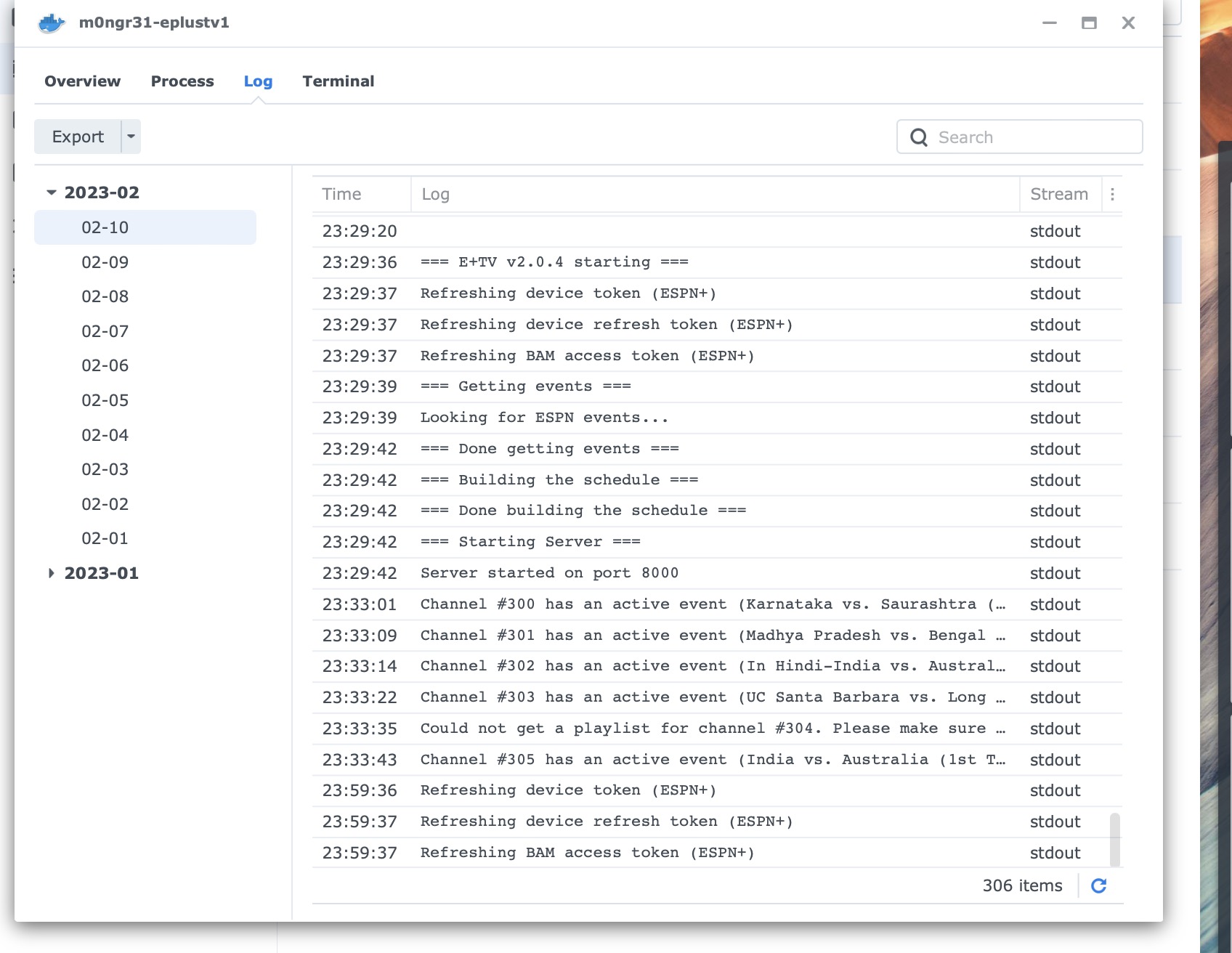Open the Export dropdown arrow
Viewport: 1232px width, 953px height.
click(x=131, y=137)
